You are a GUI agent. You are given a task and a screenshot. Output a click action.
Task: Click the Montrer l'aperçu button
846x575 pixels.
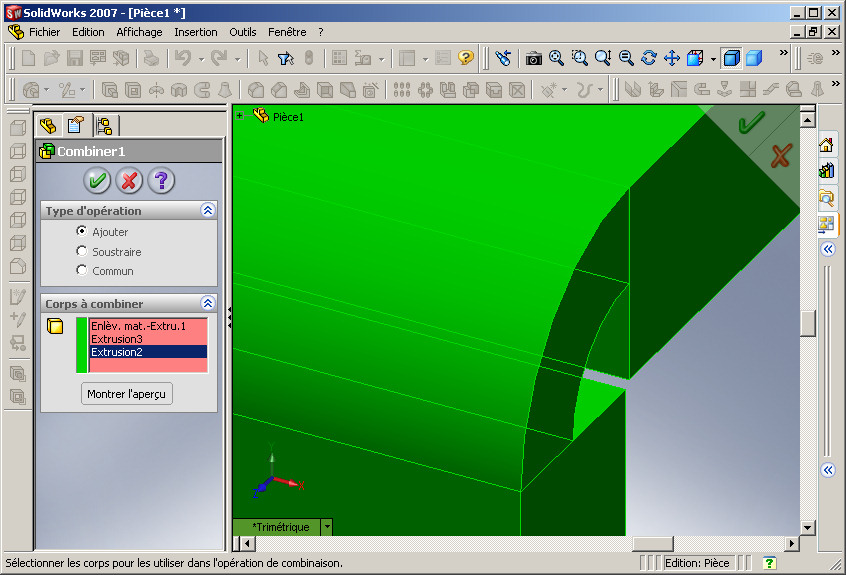(127, 394)
